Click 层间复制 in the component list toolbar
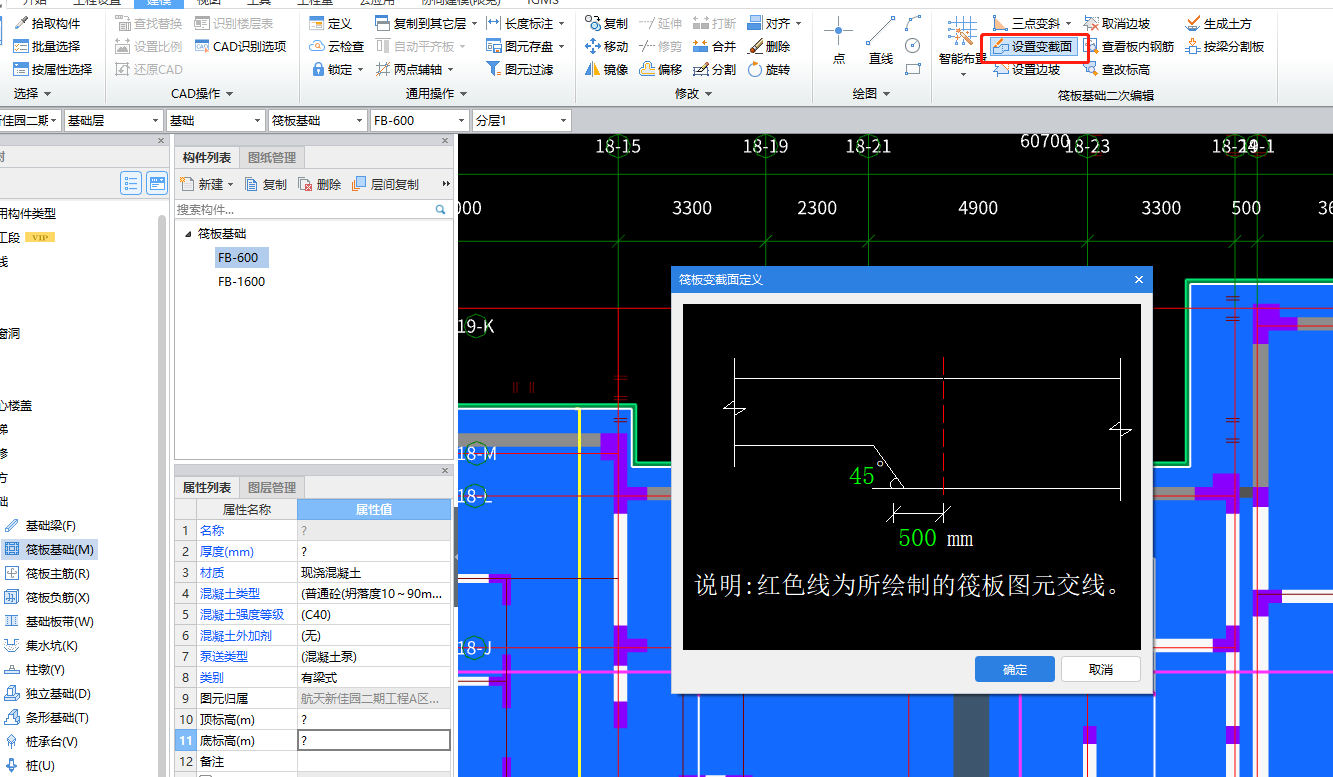Image resolution: width=1333 pixels, height=777 pixels. click(x=386, y=185)
